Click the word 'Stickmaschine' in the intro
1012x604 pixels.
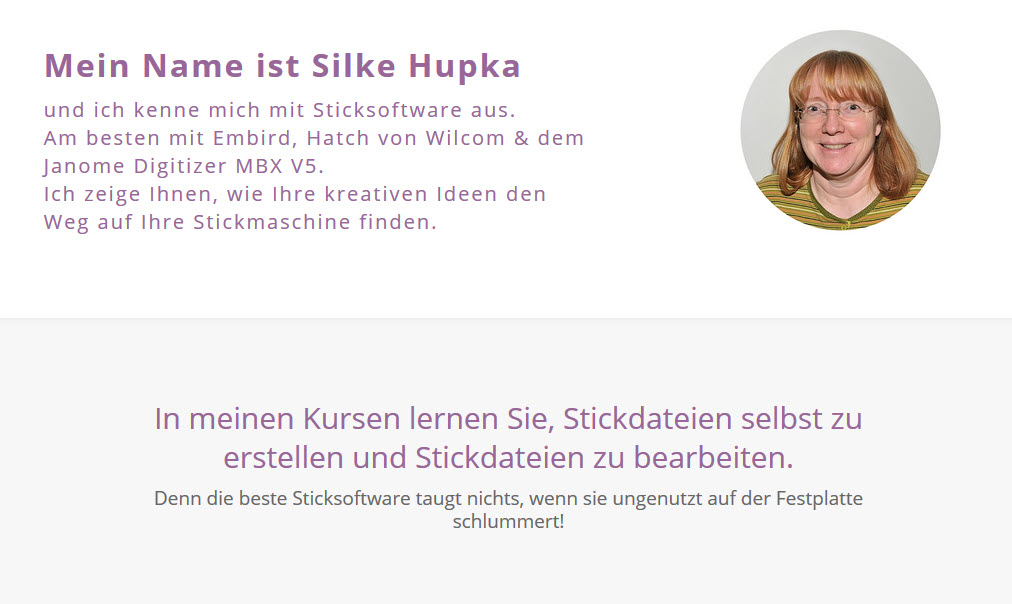point(272,222)
